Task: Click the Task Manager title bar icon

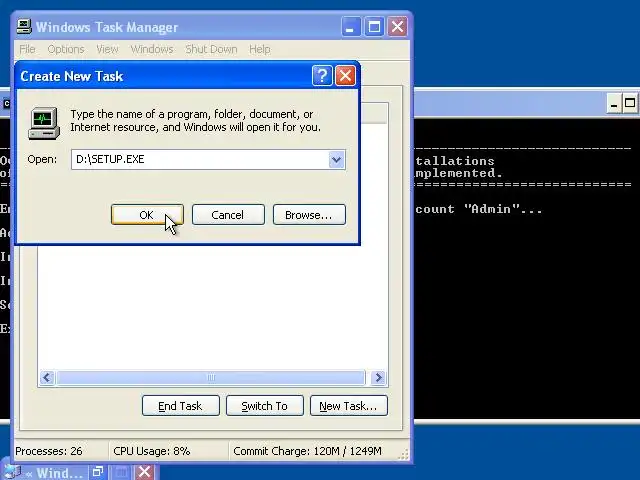Action: tap(24, 27)
